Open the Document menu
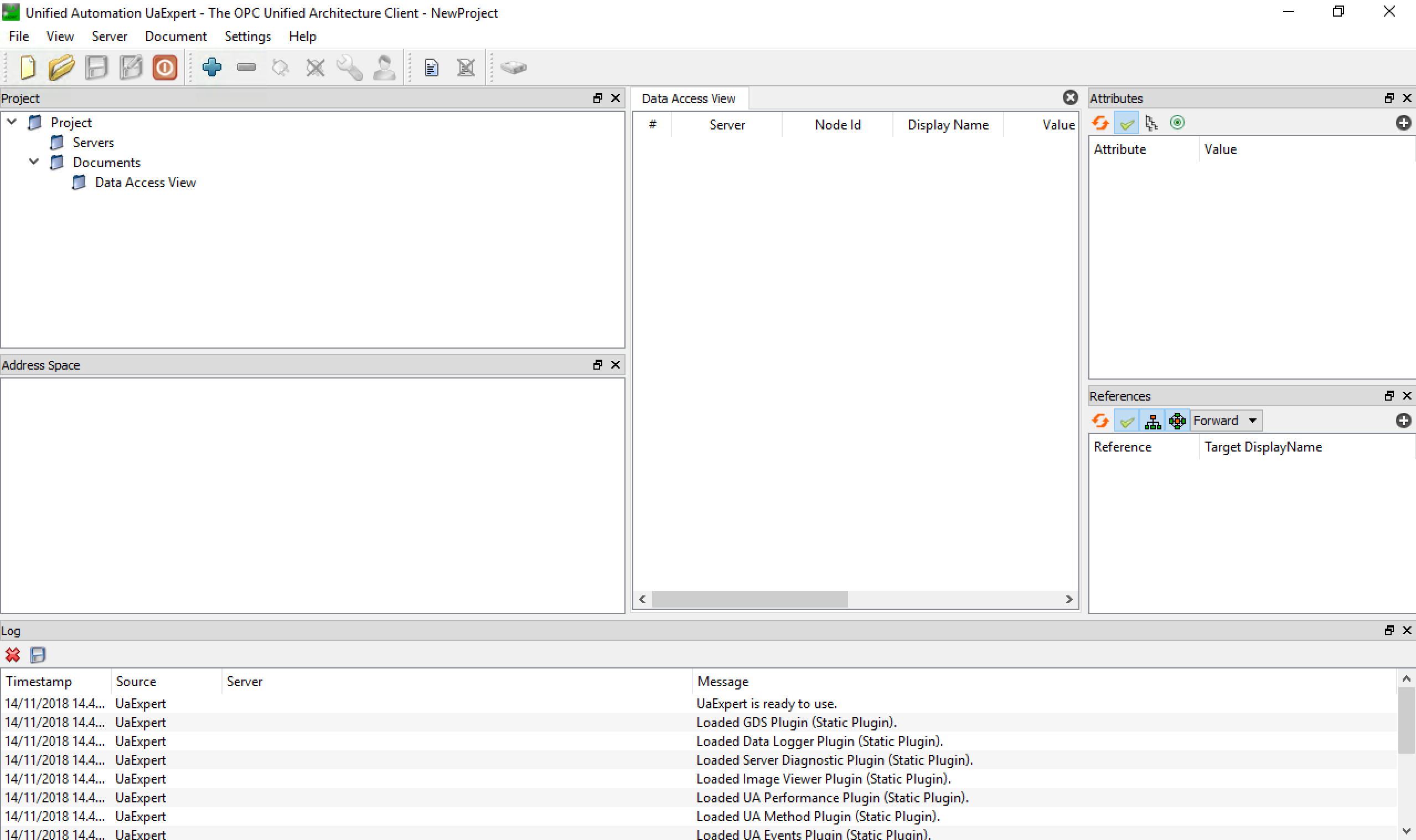Viewport: 1416px width, 840px height. (x=175, y=36)
